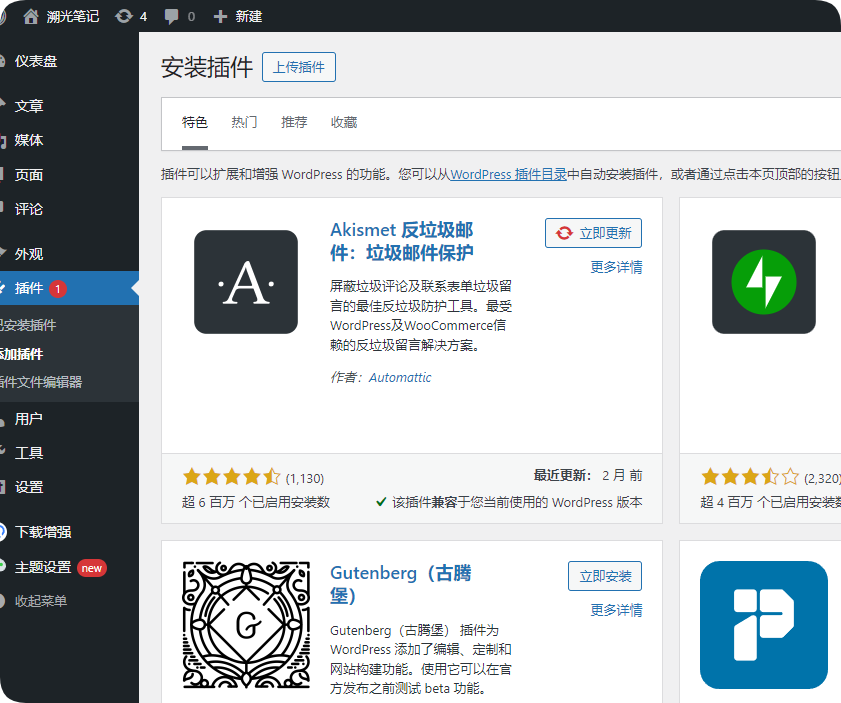Open the blue P plugin icon
The image size is (841, 703).
764,625
